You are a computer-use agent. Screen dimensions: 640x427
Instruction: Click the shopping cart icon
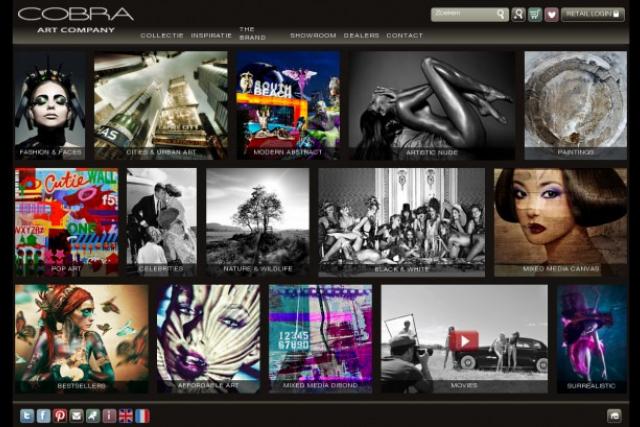click(x=534, y=15)
